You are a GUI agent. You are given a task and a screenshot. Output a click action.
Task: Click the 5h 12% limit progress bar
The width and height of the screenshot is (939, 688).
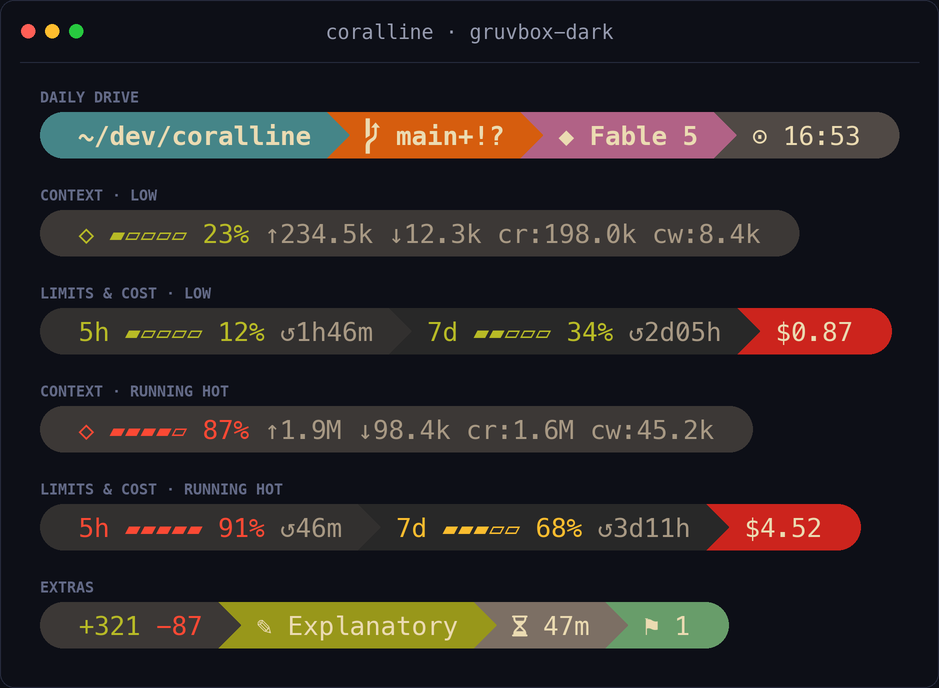click(x=163, y=334)
